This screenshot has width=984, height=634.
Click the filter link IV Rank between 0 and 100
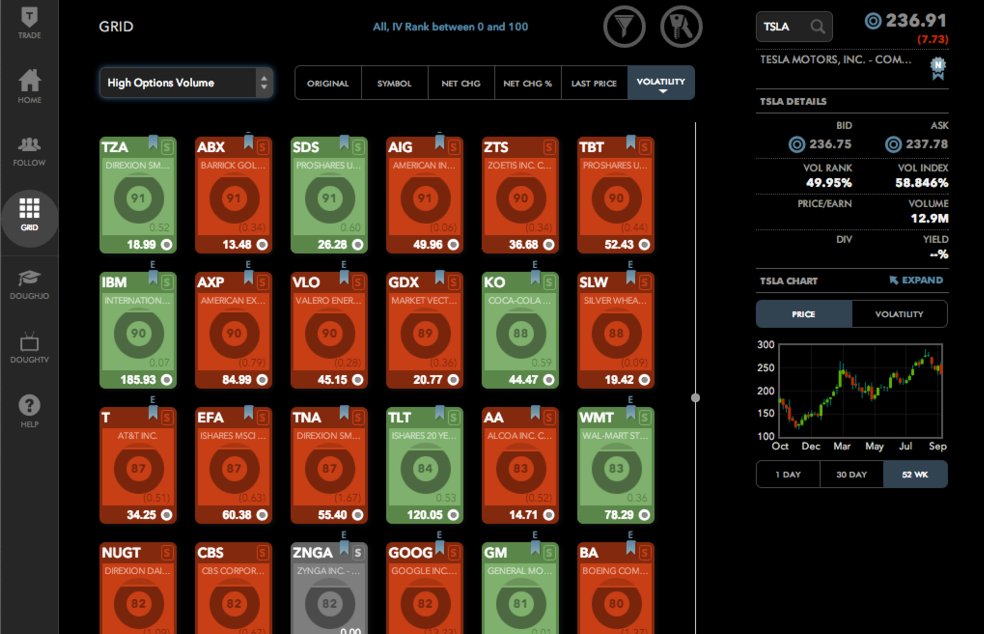[x=451, y=27]
